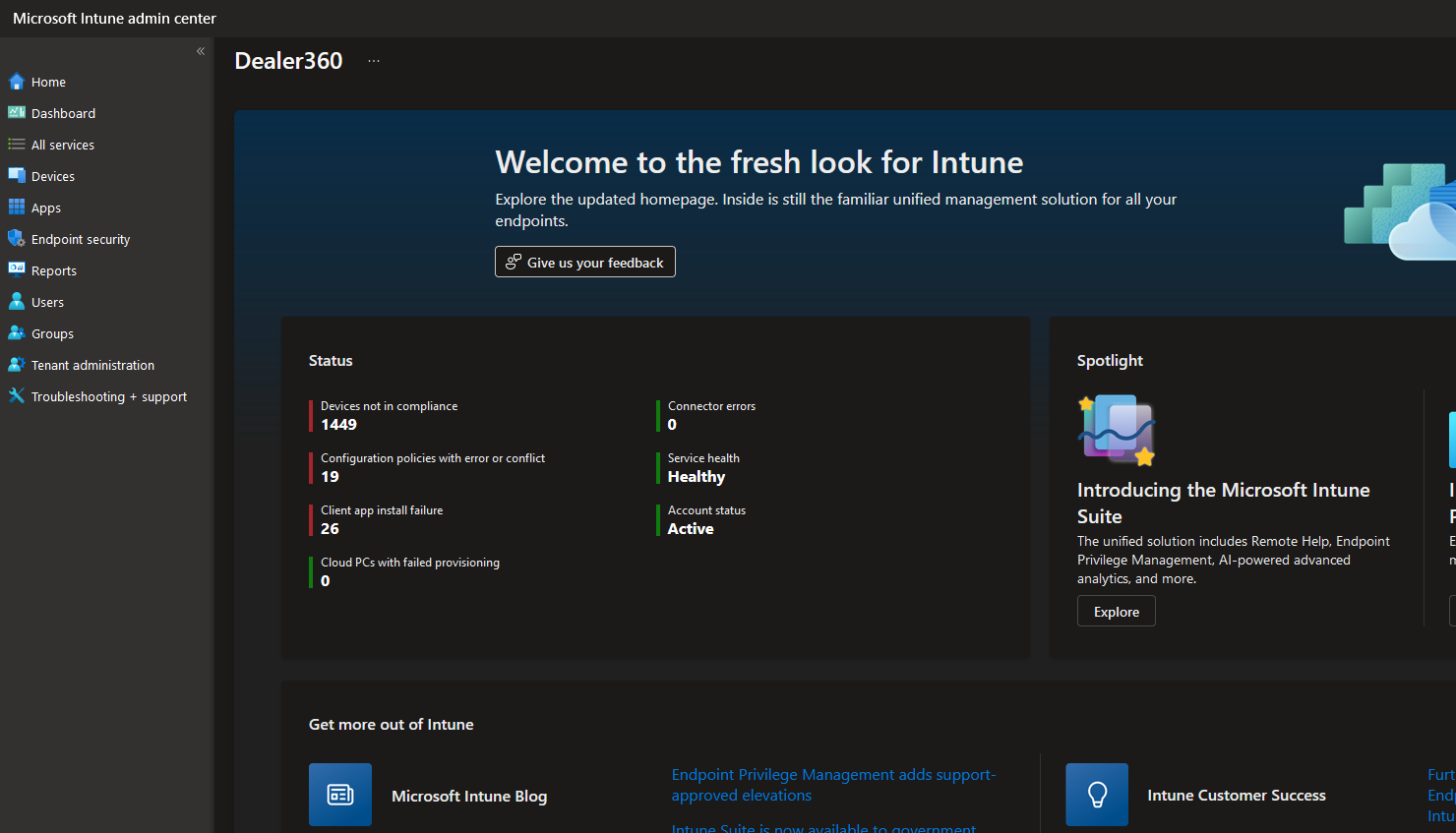Click the Microsoft Intune Blog news icon
Image resolution: width=1456 pixels, height=833 pixels.
(340, 795)
